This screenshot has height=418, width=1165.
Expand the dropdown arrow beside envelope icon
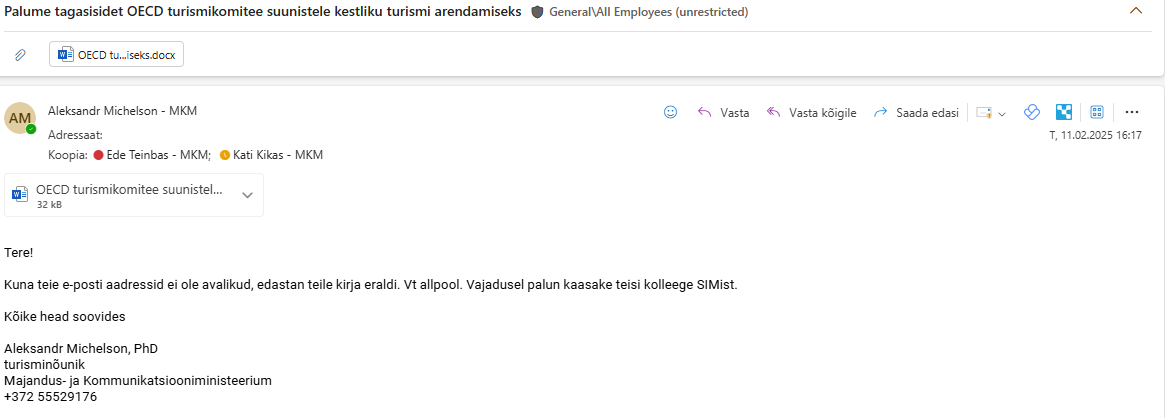tap(1002, 114)
